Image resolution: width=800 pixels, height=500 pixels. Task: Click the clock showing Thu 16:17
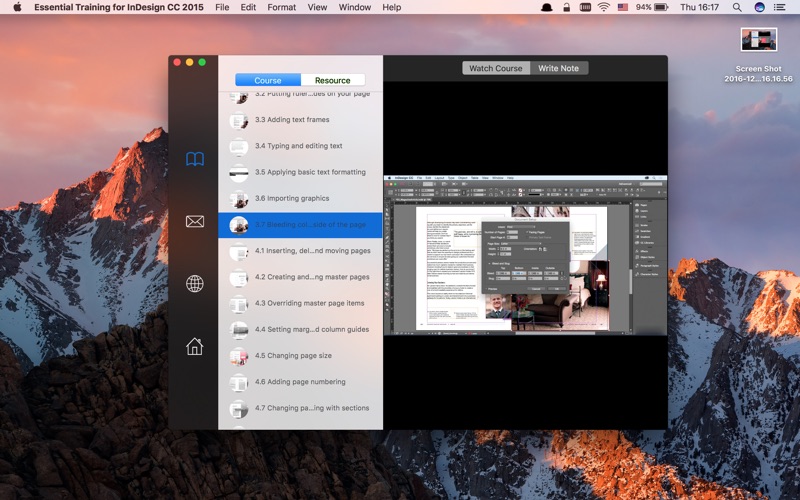pos(699,7)
